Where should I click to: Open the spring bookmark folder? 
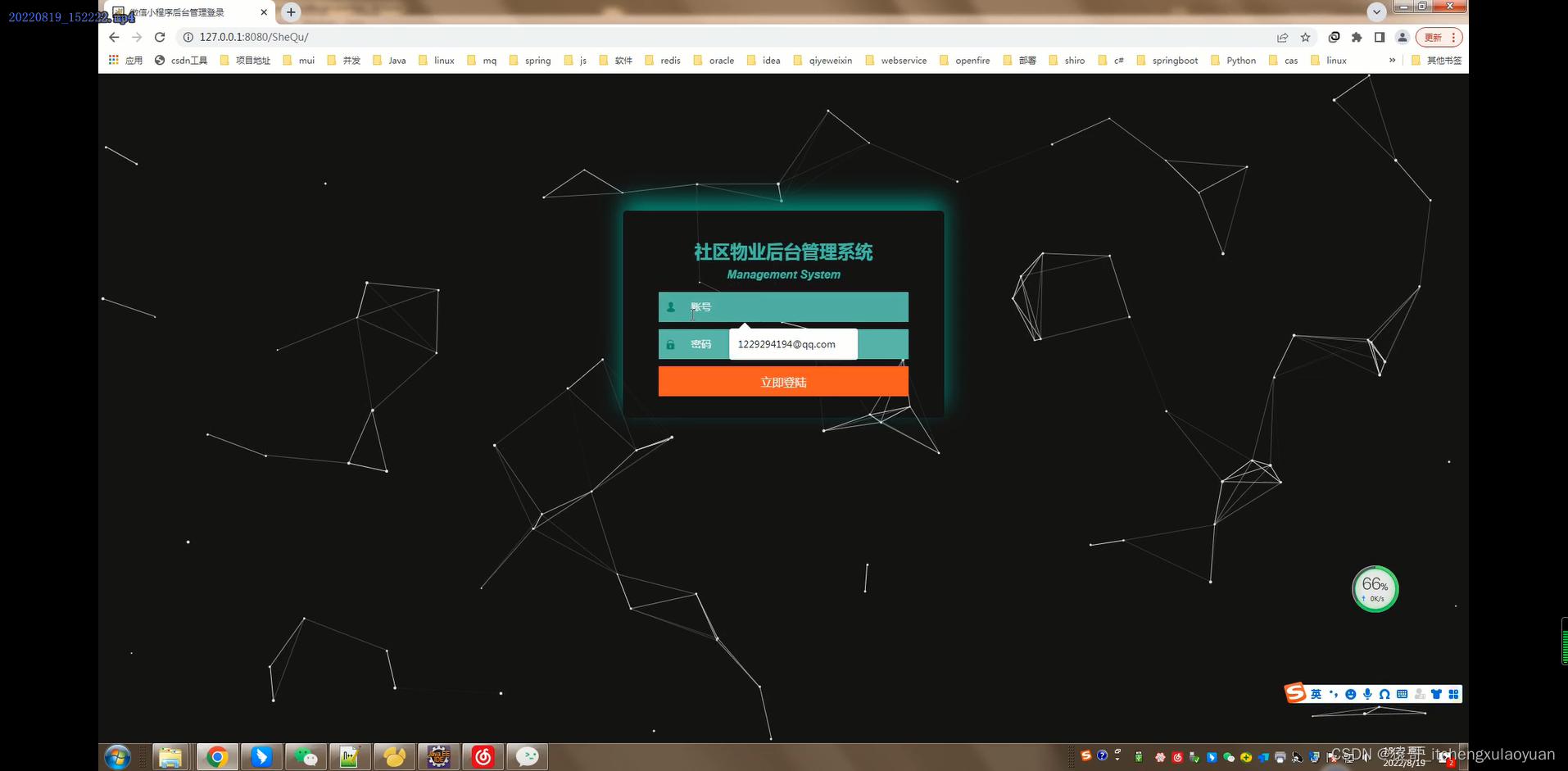530,60
